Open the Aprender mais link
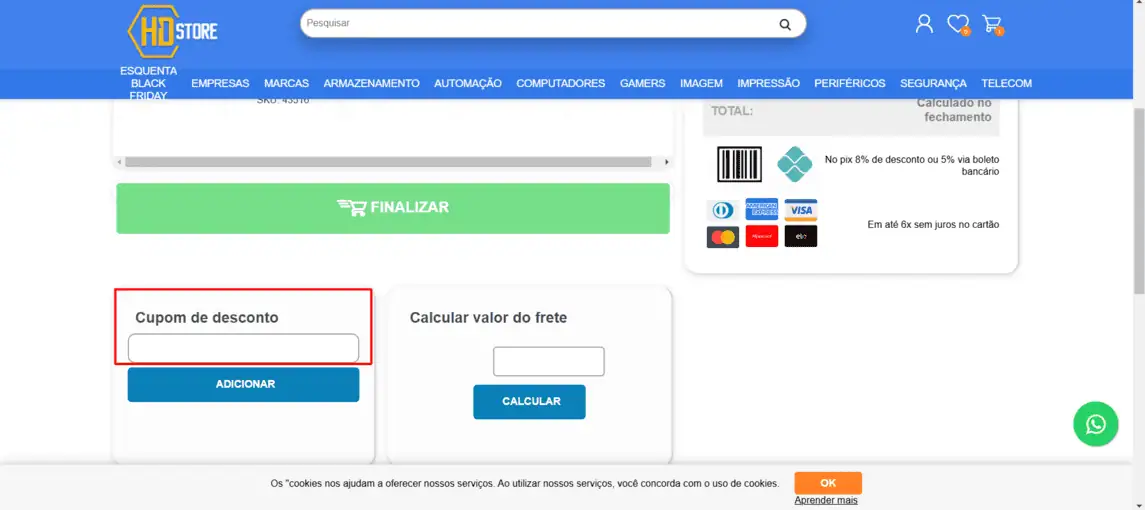1145x510 pixels. tap(826, 501)
